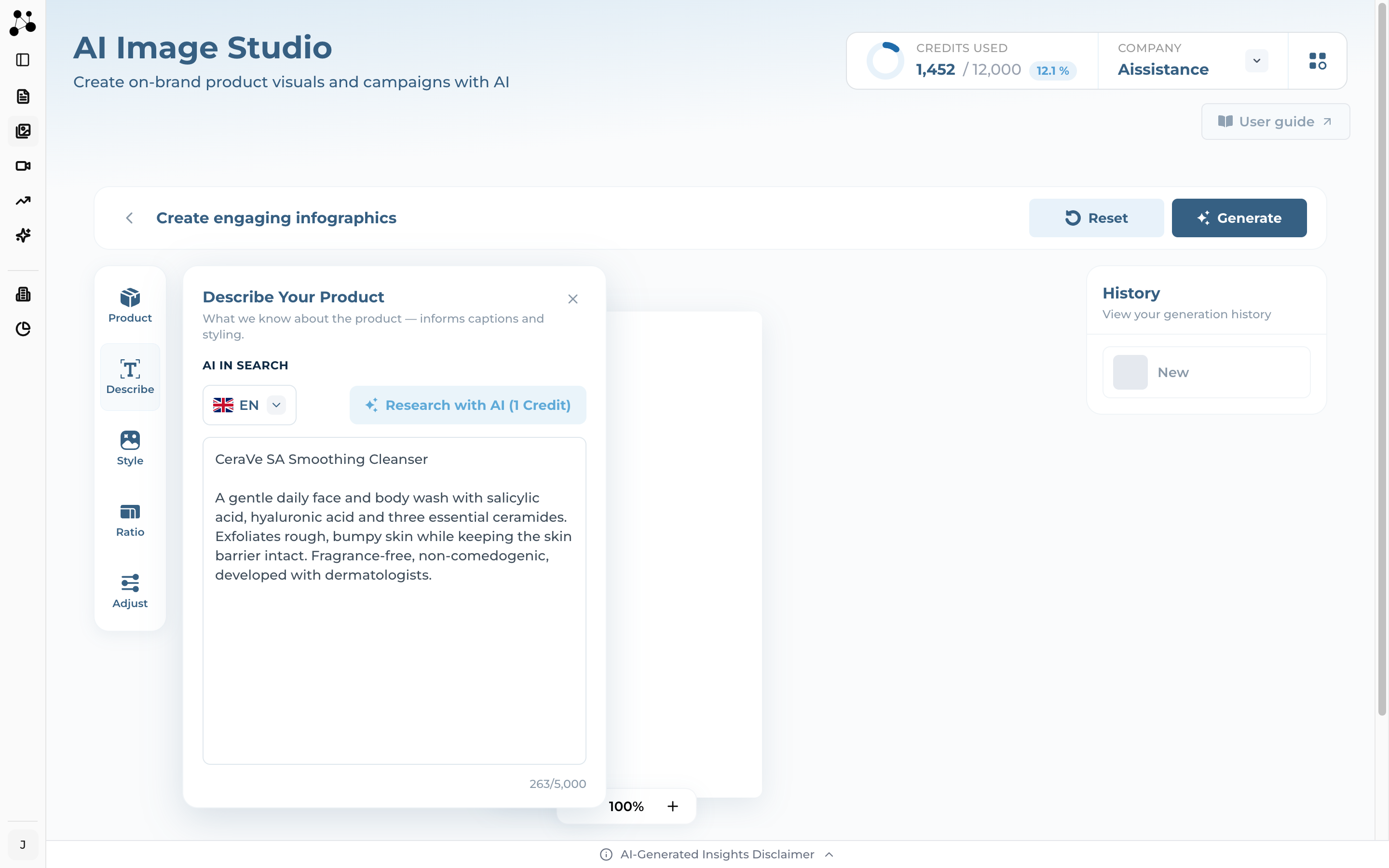Open the reports building sidebar icon
Viewport: 1389px width, 868px height.
[x=23, y=295]
